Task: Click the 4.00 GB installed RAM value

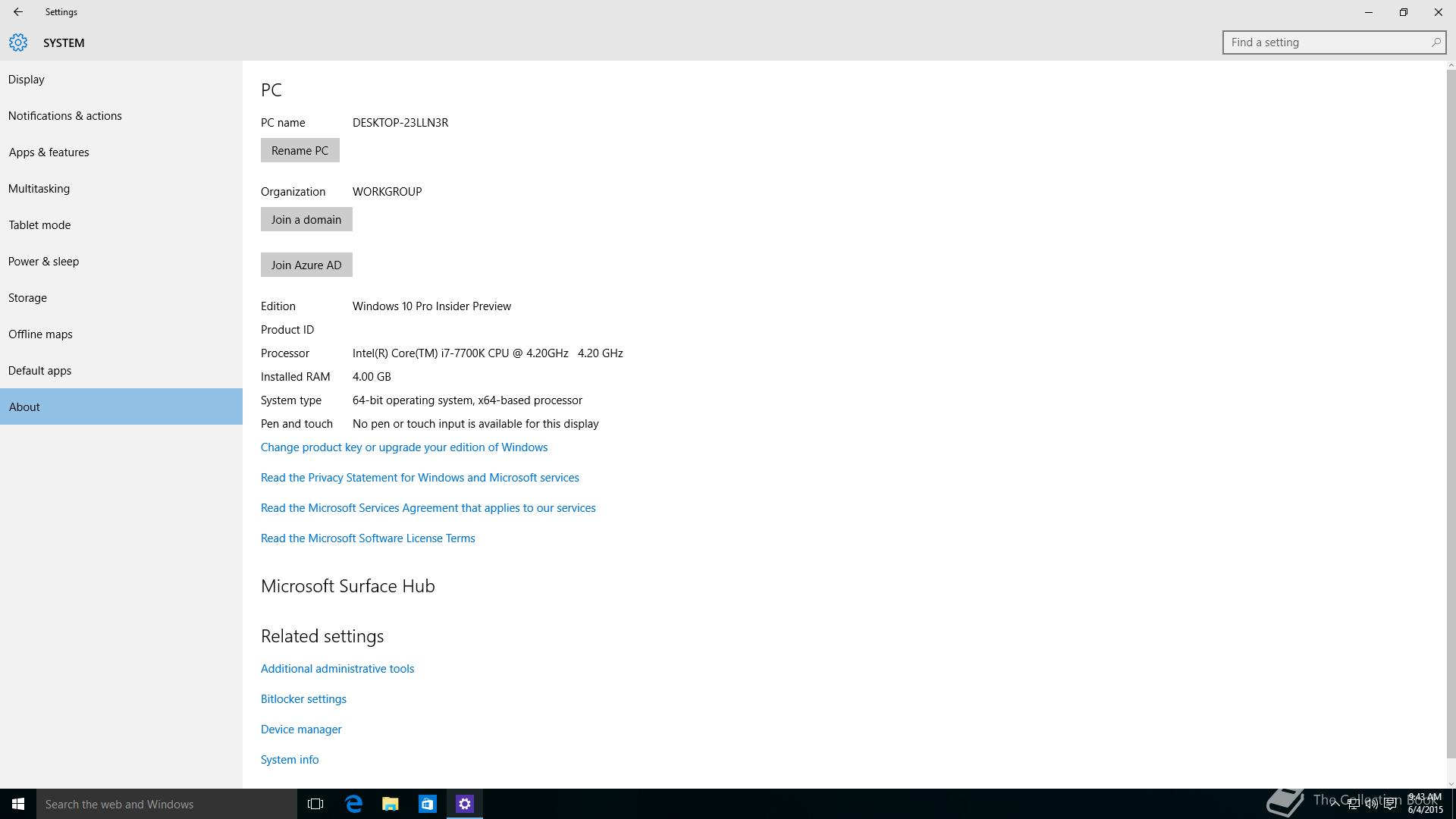Action: click(372, 377)
